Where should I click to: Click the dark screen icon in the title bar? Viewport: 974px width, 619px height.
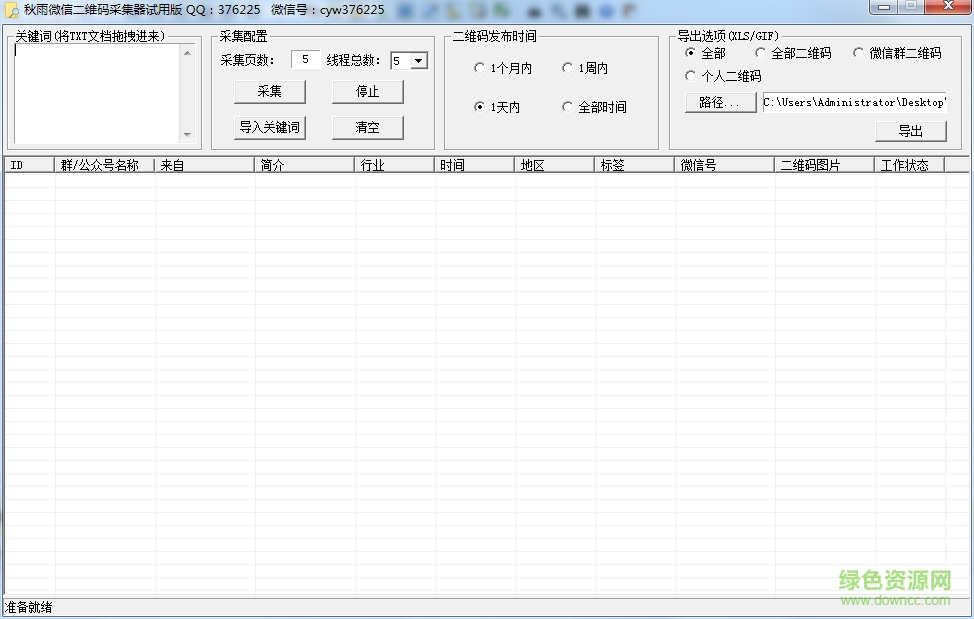pos(582,9)
